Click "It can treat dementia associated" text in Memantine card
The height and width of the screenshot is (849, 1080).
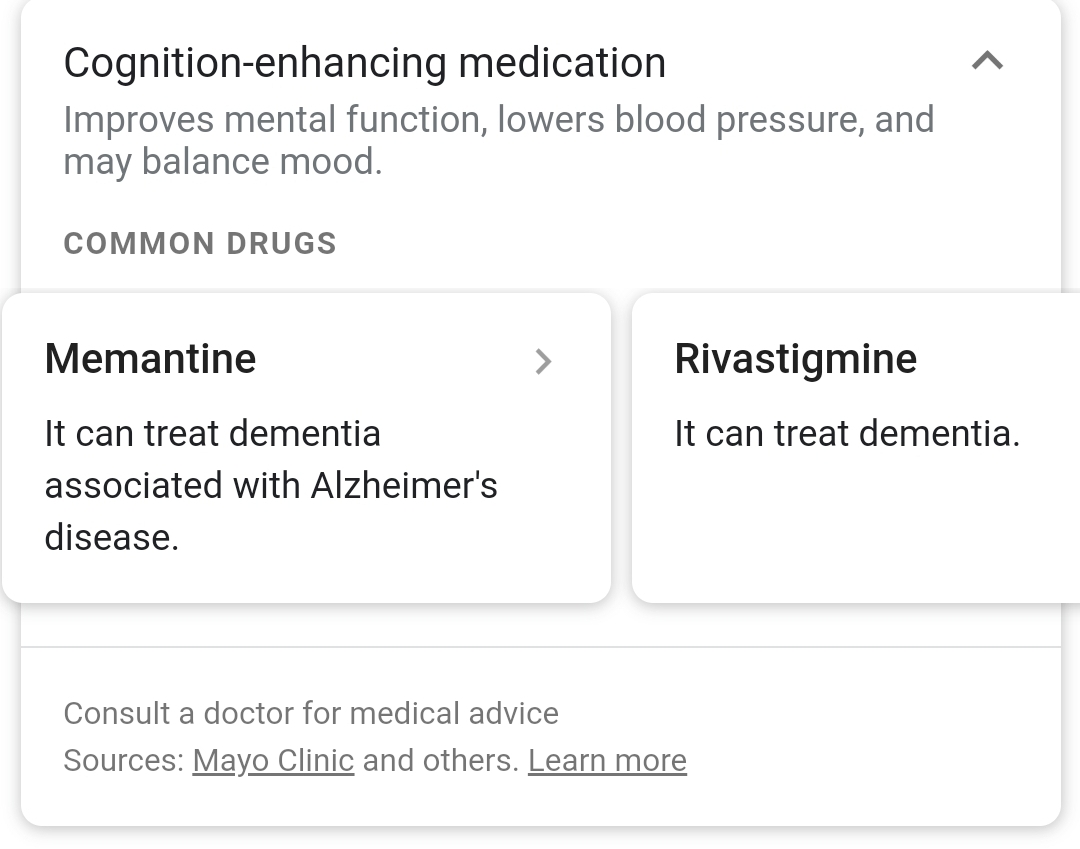tap(213, 434)
